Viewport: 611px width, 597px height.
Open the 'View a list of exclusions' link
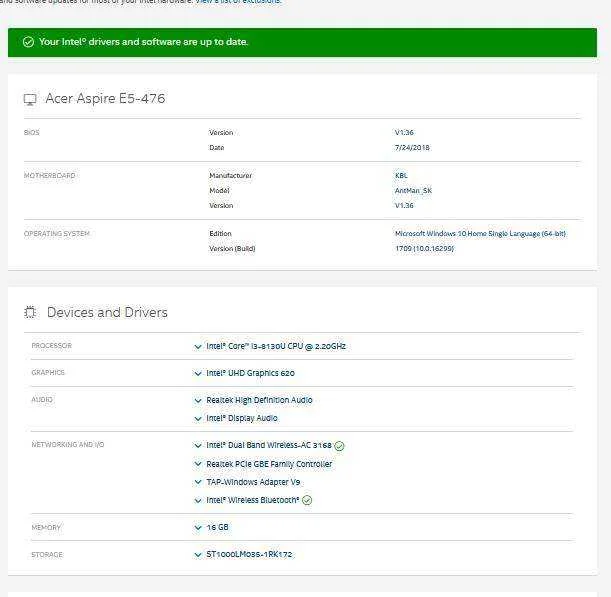tap(238, 2)
